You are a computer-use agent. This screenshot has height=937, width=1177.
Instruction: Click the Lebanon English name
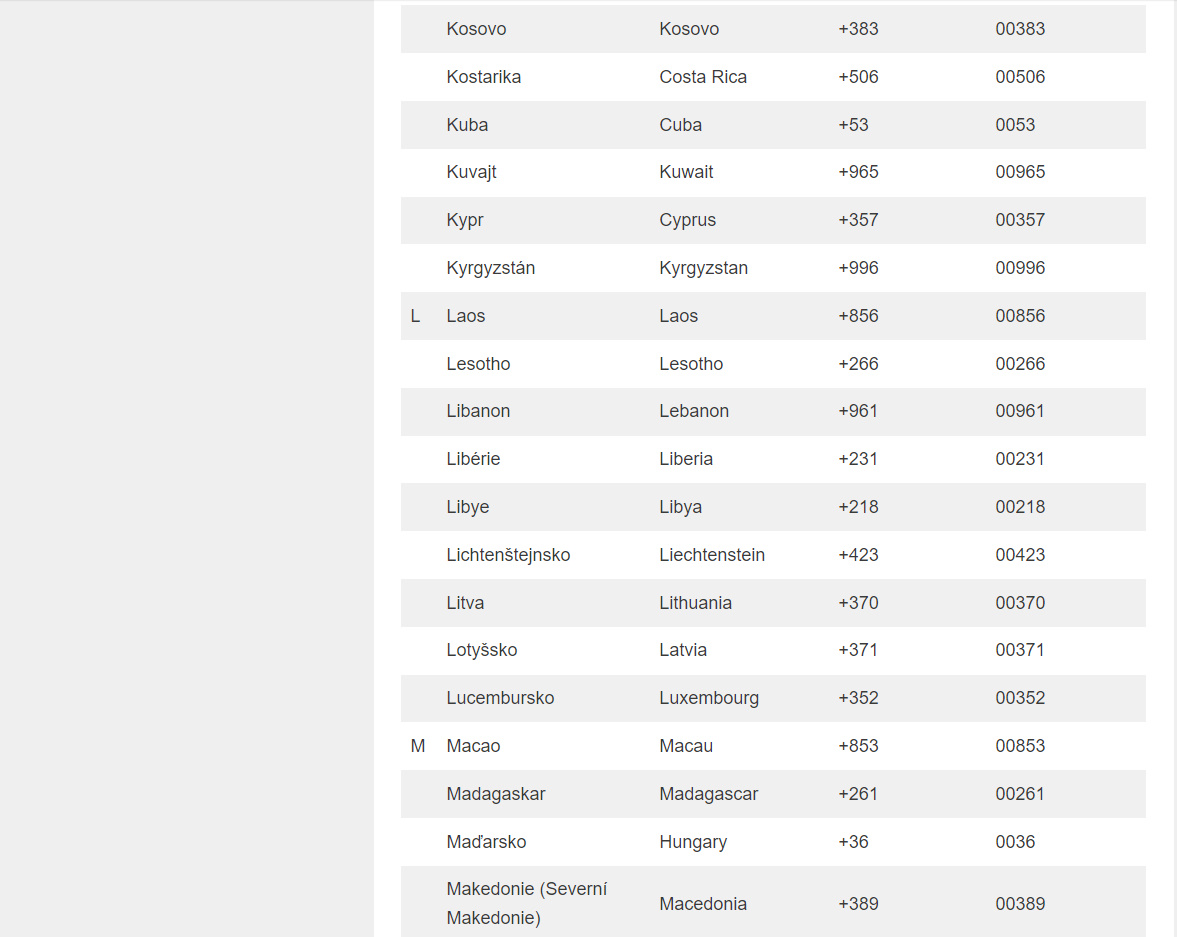(694, 411)
